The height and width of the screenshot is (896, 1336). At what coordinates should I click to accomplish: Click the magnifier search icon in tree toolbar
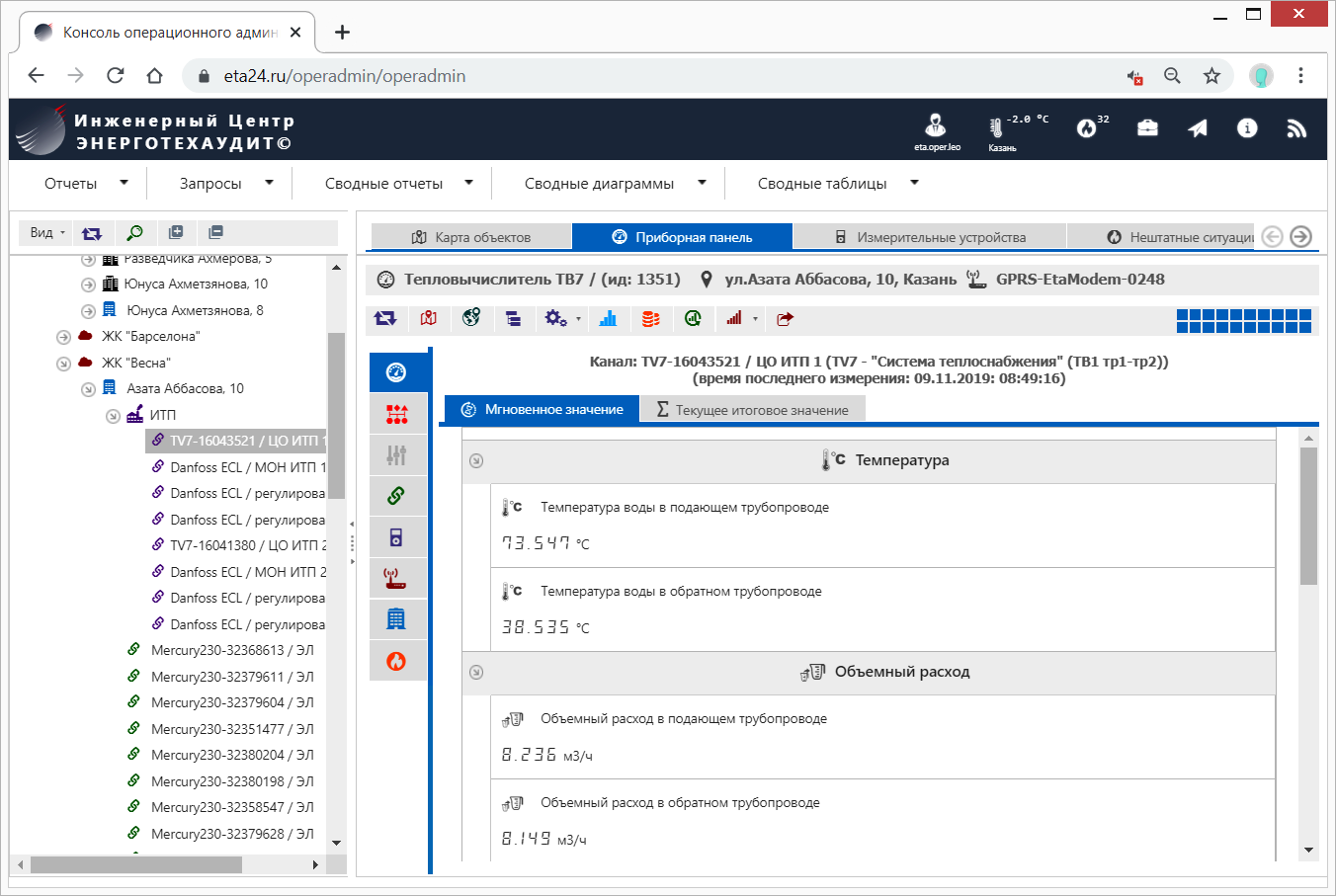pos(134,233)
